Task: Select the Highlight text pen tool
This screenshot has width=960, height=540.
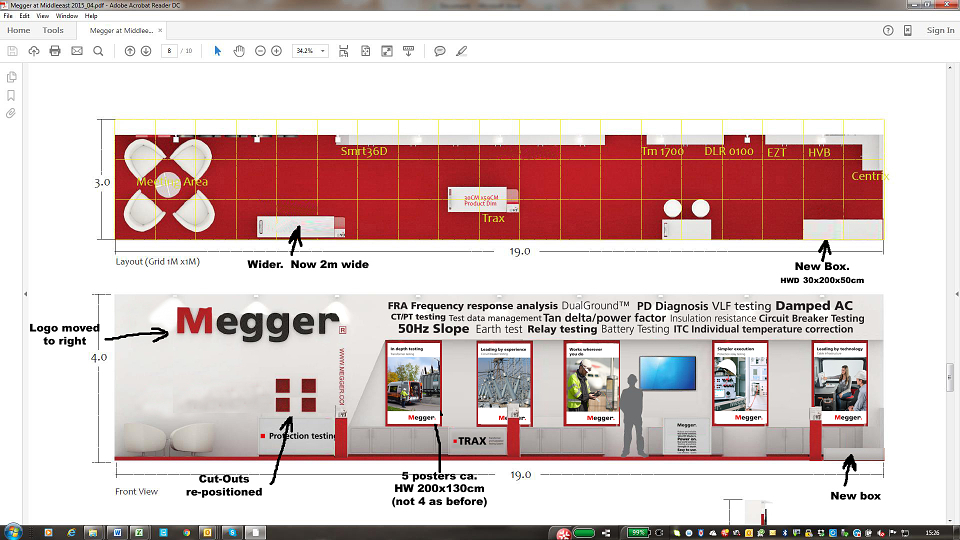Action: [462, 51]
